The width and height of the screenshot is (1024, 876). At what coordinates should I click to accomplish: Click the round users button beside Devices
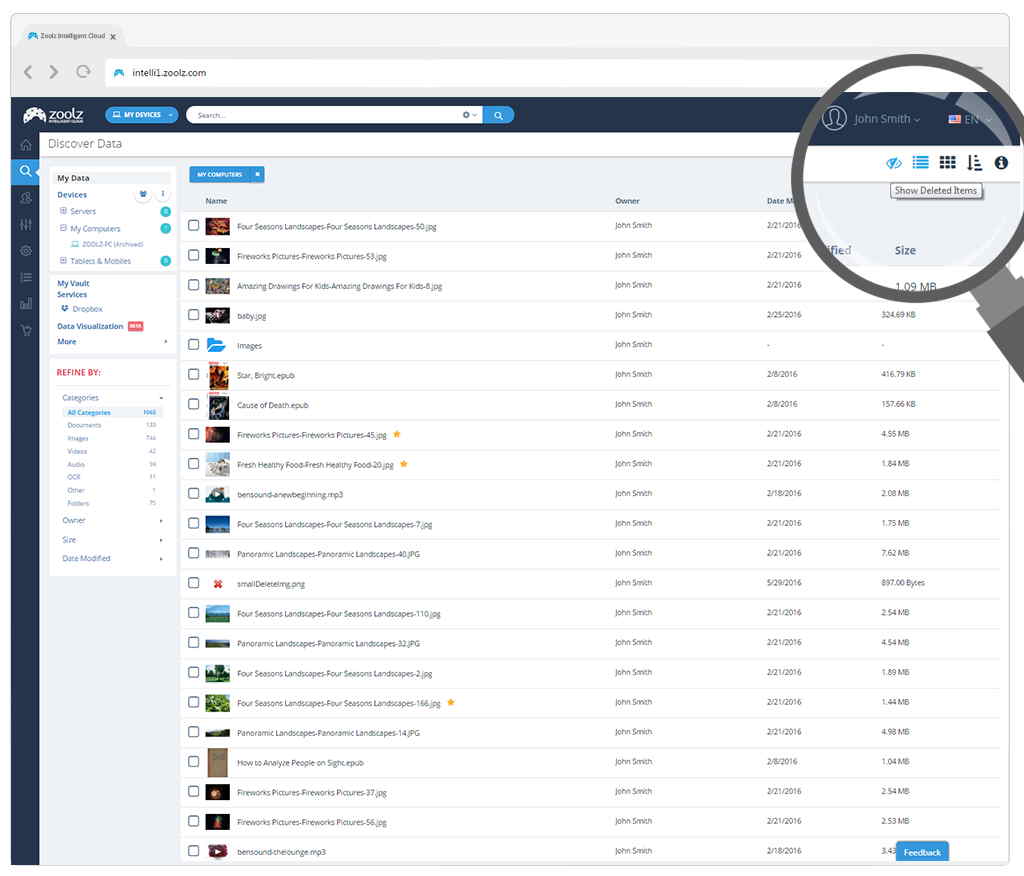[143, 194]
